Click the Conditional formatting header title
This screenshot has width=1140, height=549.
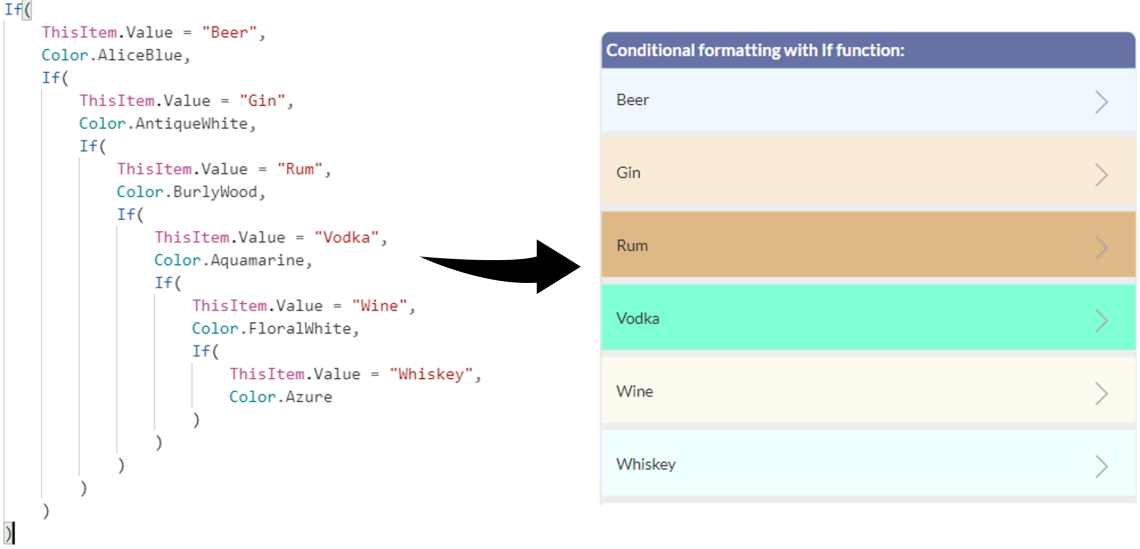(755, 50)
